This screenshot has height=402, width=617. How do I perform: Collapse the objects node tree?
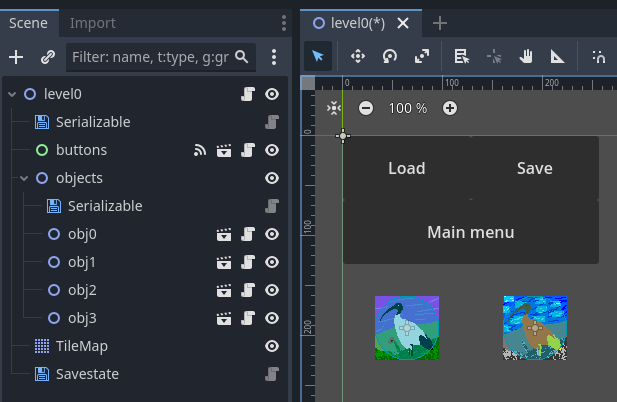click(x=24, y=178)
